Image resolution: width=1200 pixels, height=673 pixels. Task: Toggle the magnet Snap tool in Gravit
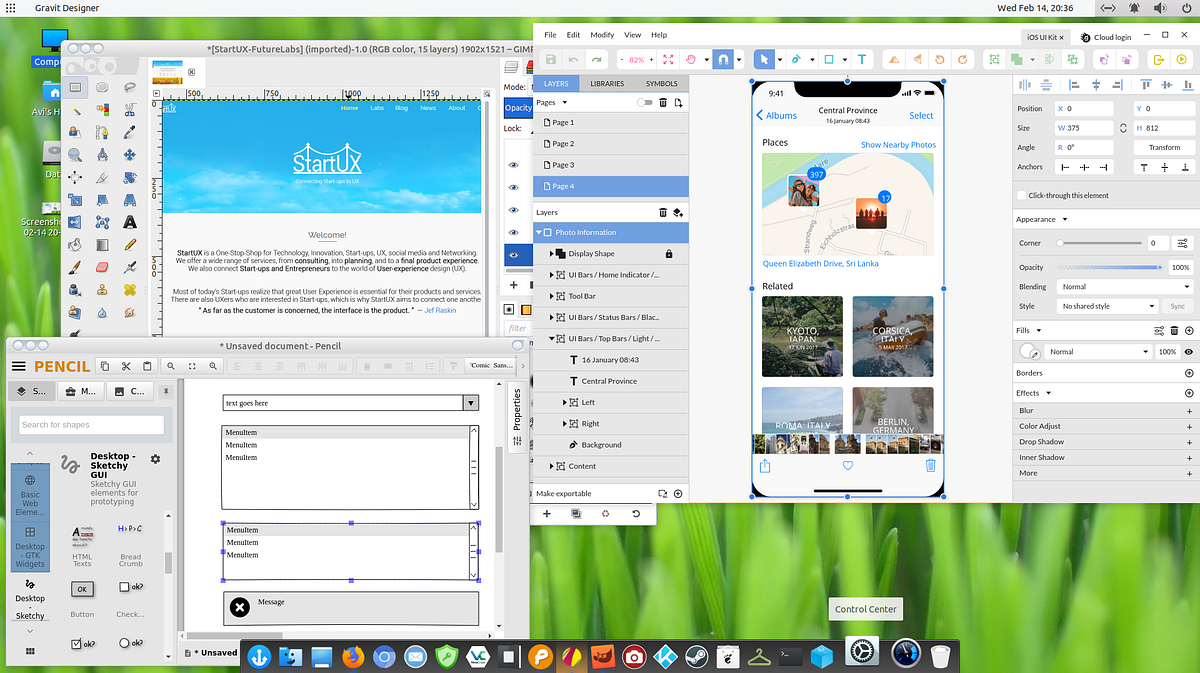[722, 60]
